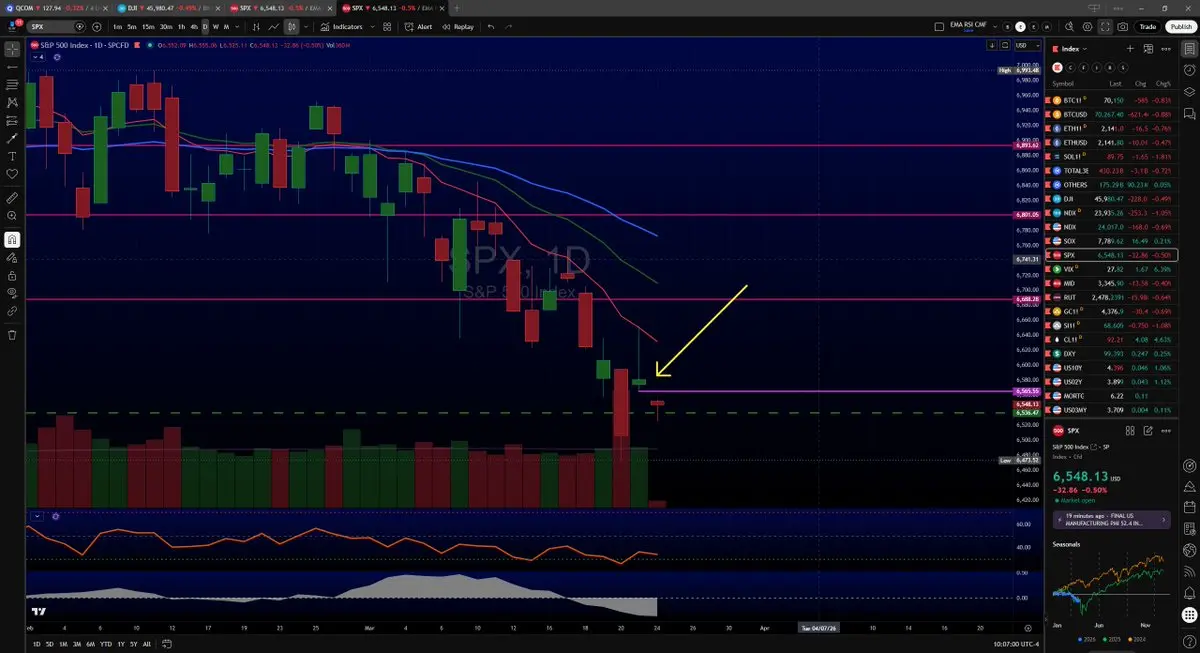Screen dimensions: 1200x653
Task: Open the watchlist three-dots menu
Action: point(1165,48)
